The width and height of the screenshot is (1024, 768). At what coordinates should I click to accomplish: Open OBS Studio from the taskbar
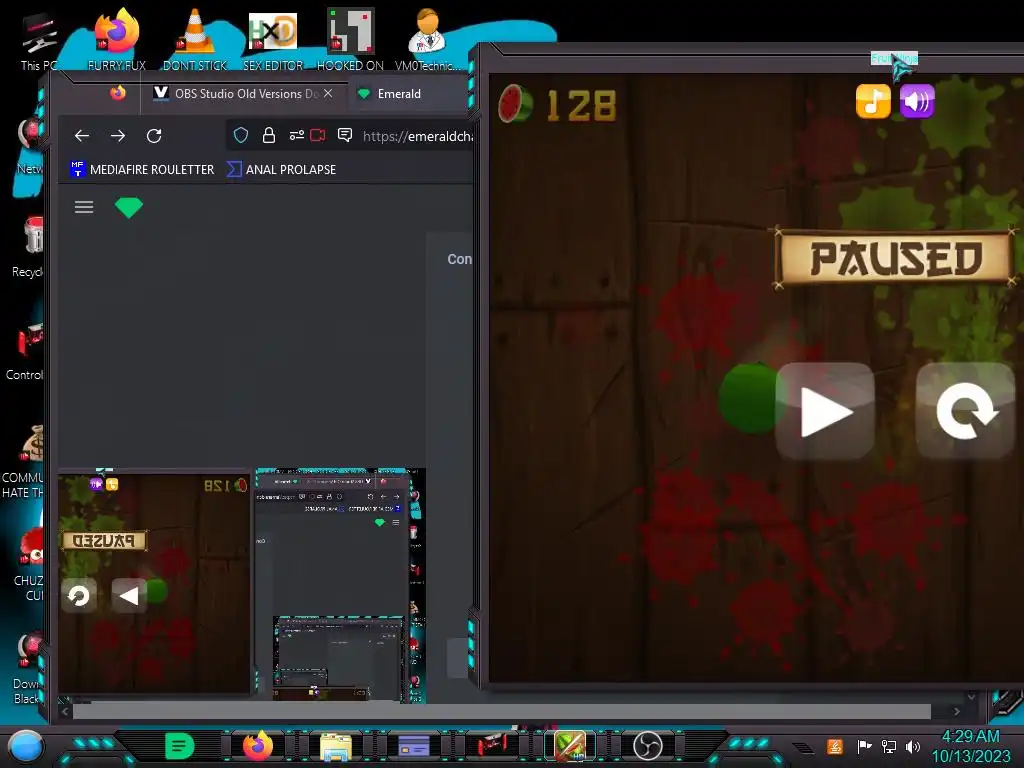[648, 746]
